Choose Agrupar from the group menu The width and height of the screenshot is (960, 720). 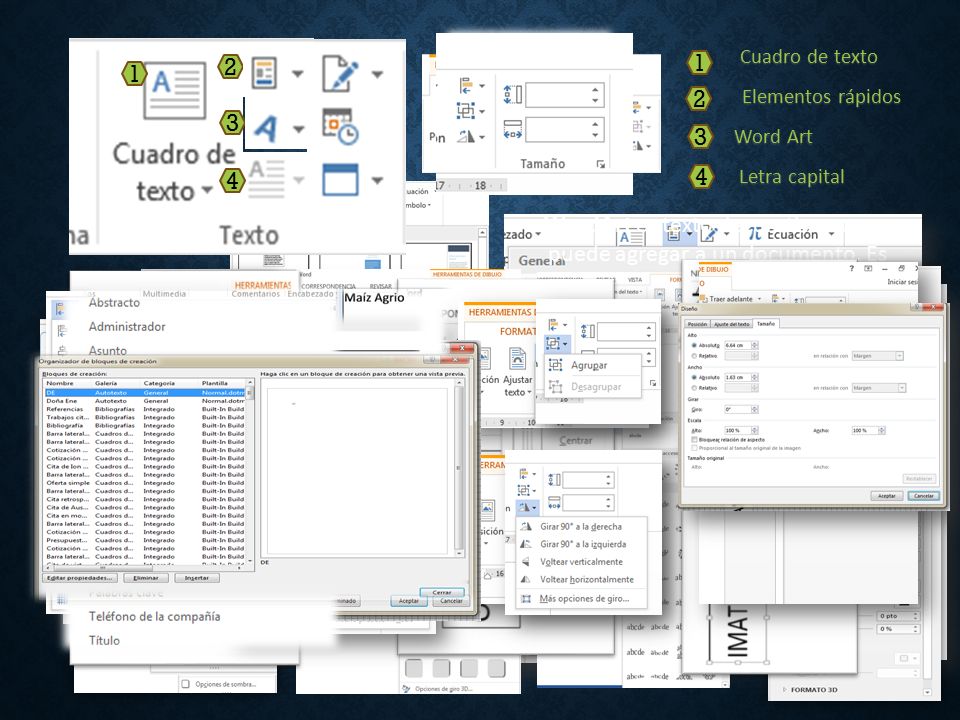pos(588,366)
